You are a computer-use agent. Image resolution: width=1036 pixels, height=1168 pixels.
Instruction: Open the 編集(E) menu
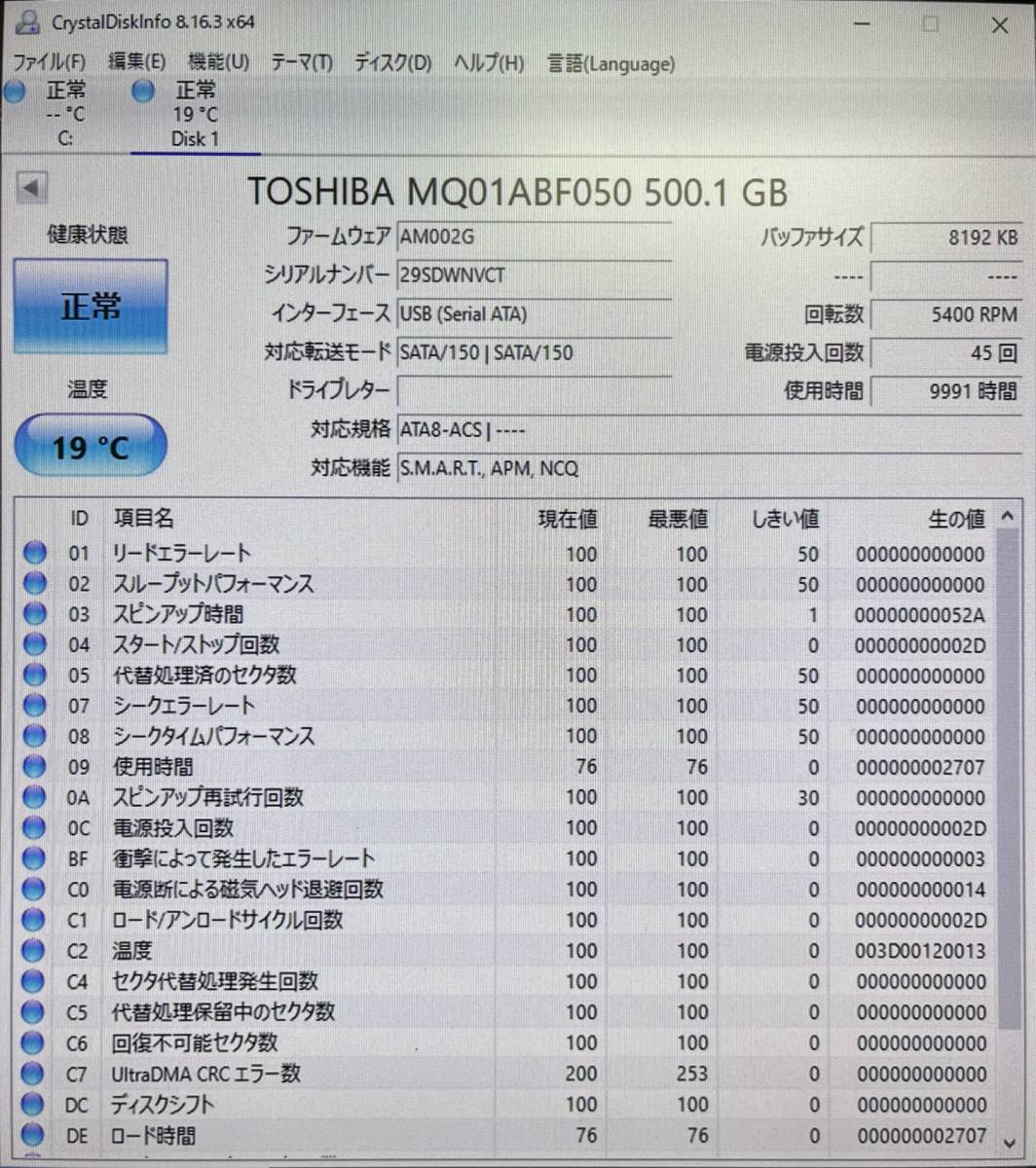pyautogui.click(x=136, y=63)
